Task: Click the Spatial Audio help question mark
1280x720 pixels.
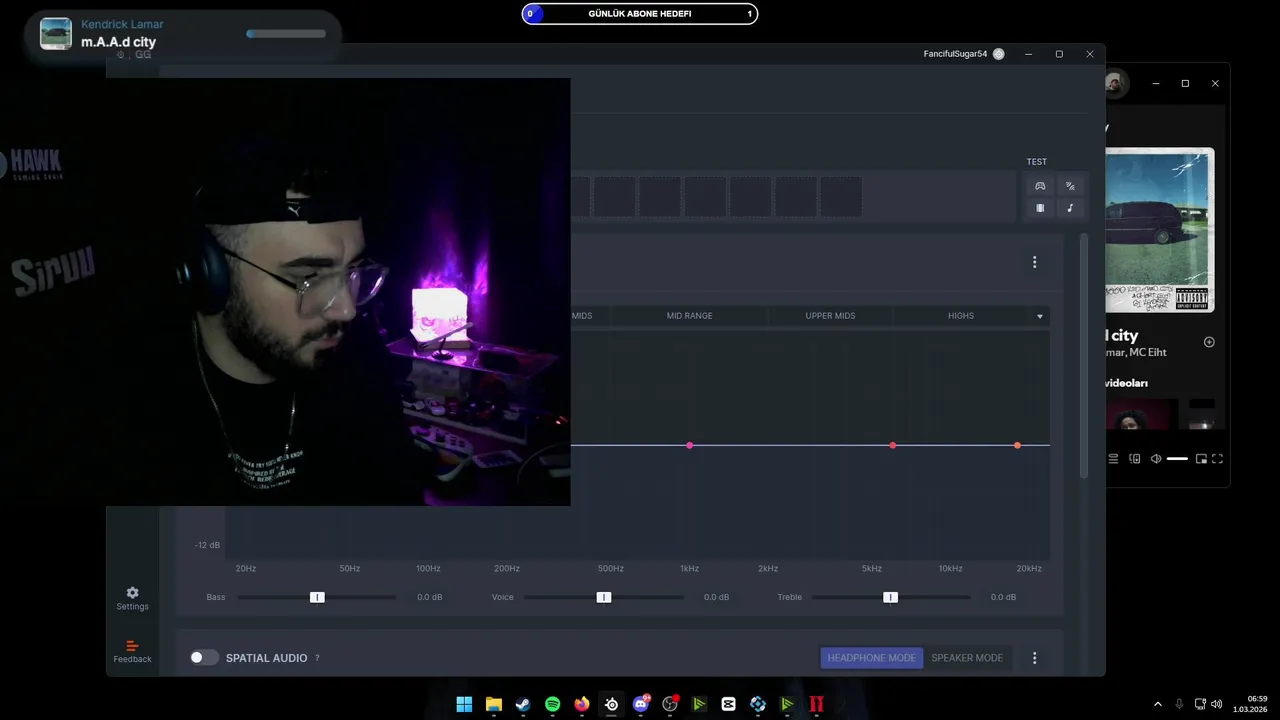Action: coord(317,658)
